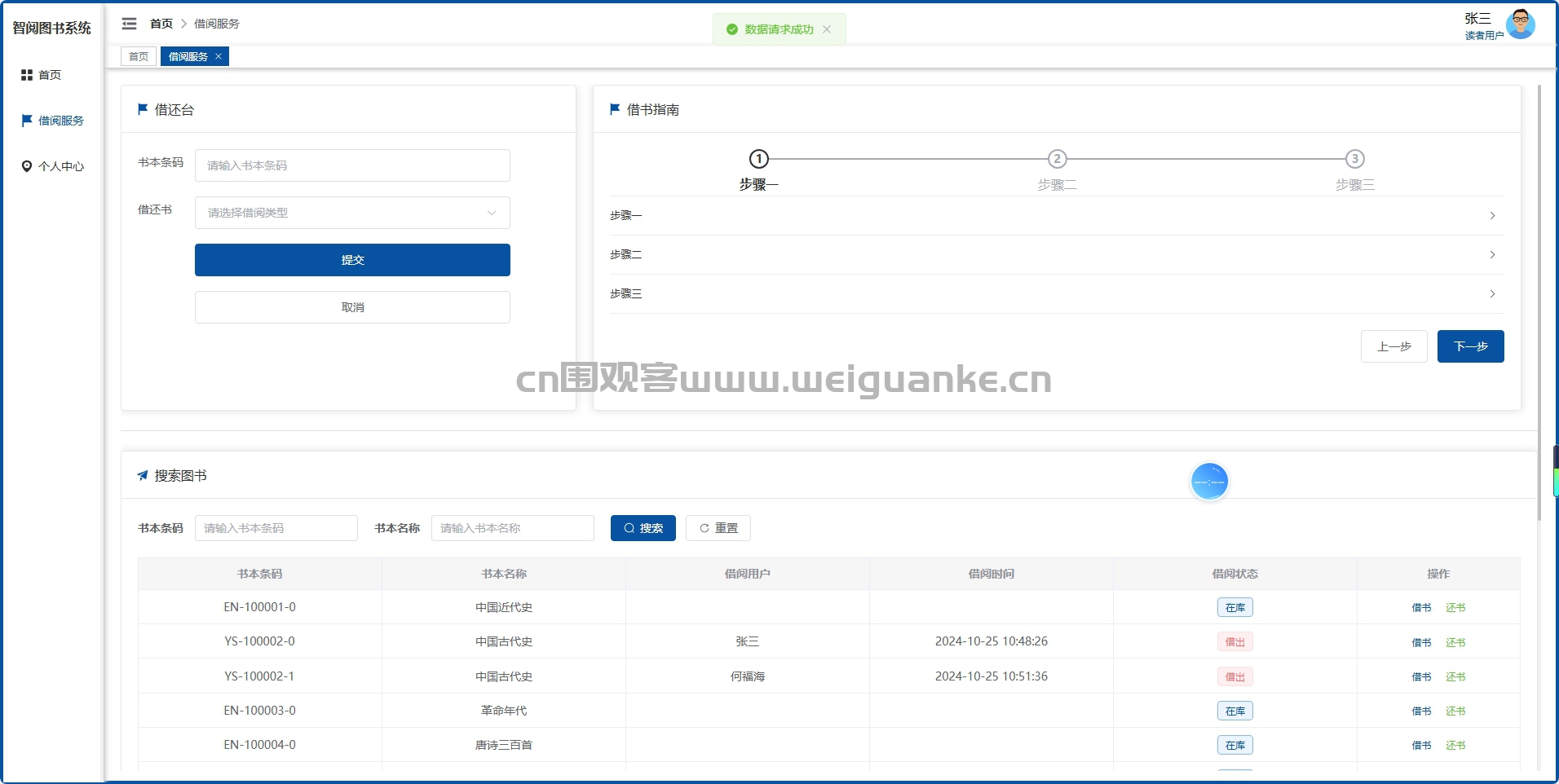Click the 书本条码 column header
The image size is (1559, 784).
pos(259,574)
